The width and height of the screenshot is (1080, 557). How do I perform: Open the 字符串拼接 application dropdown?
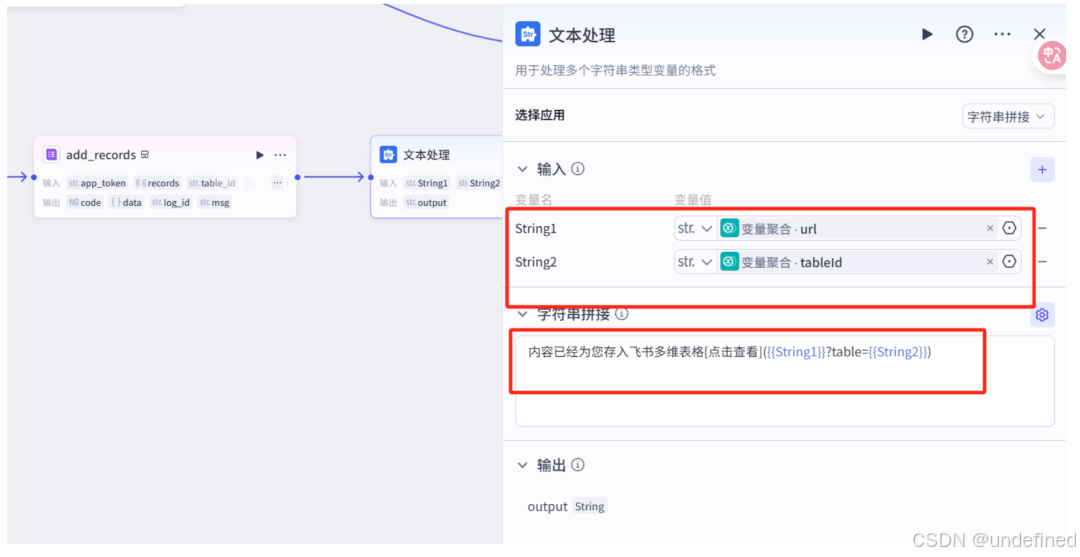(x=1008, y=116)
